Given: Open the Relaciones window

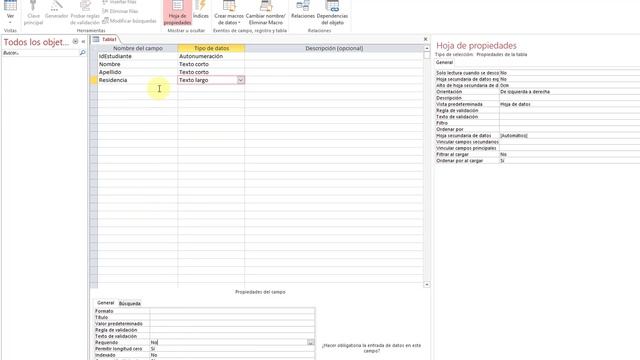Looking at the screenshot, I should tap(303, 11).
